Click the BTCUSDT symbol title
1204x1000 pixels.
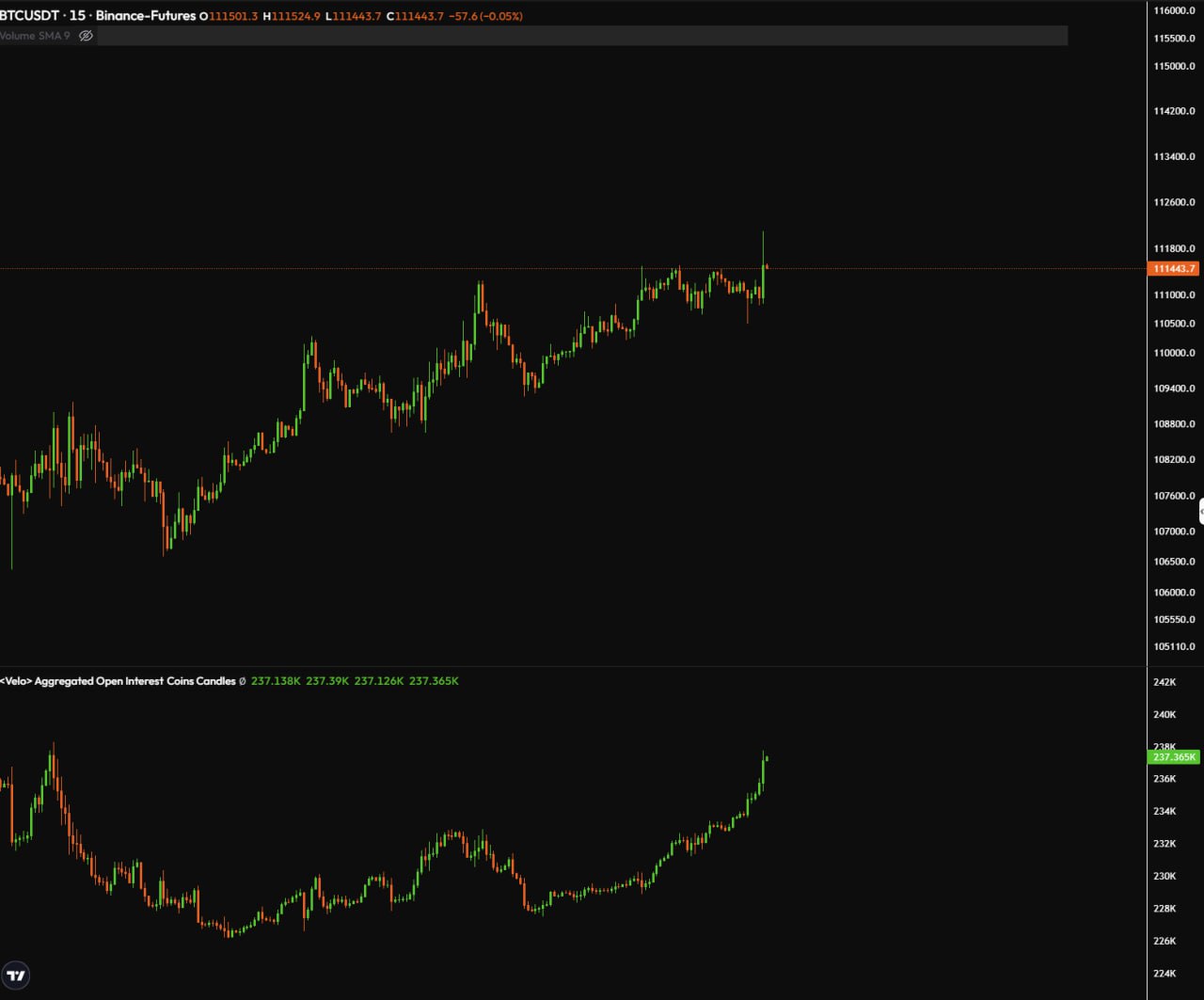(x=29, y=16)
